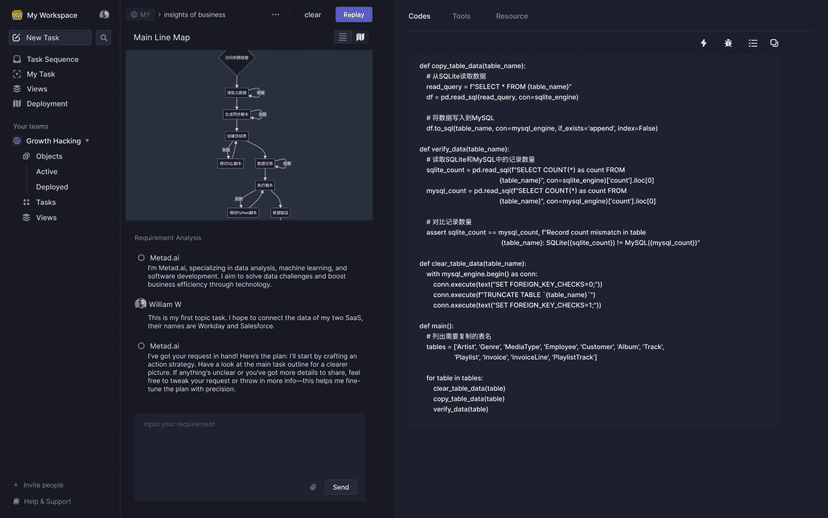Click the Help & Support icon
This screenshot has width=828, height=518.
[16, 501]
